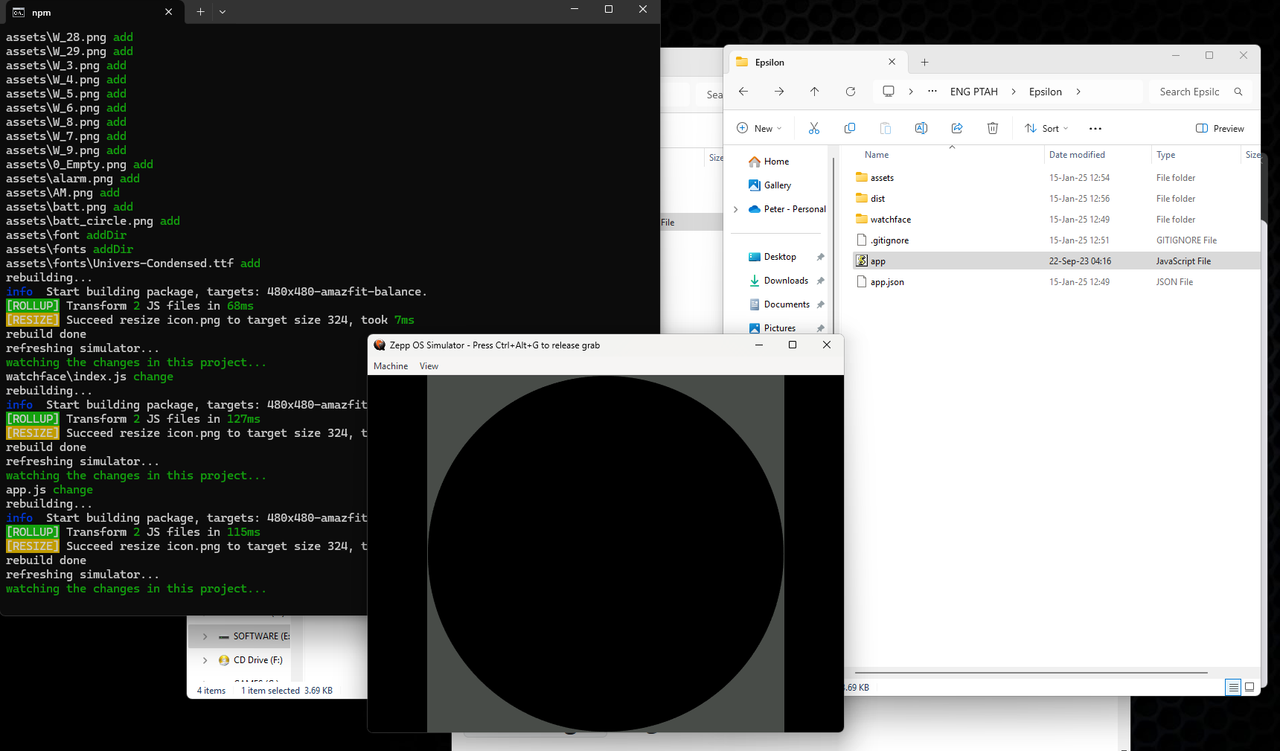Screen dimensions: 1280x751
Task: Expand chevron after This PC icon in breadcrumb
Action: (x=911, y=91)
